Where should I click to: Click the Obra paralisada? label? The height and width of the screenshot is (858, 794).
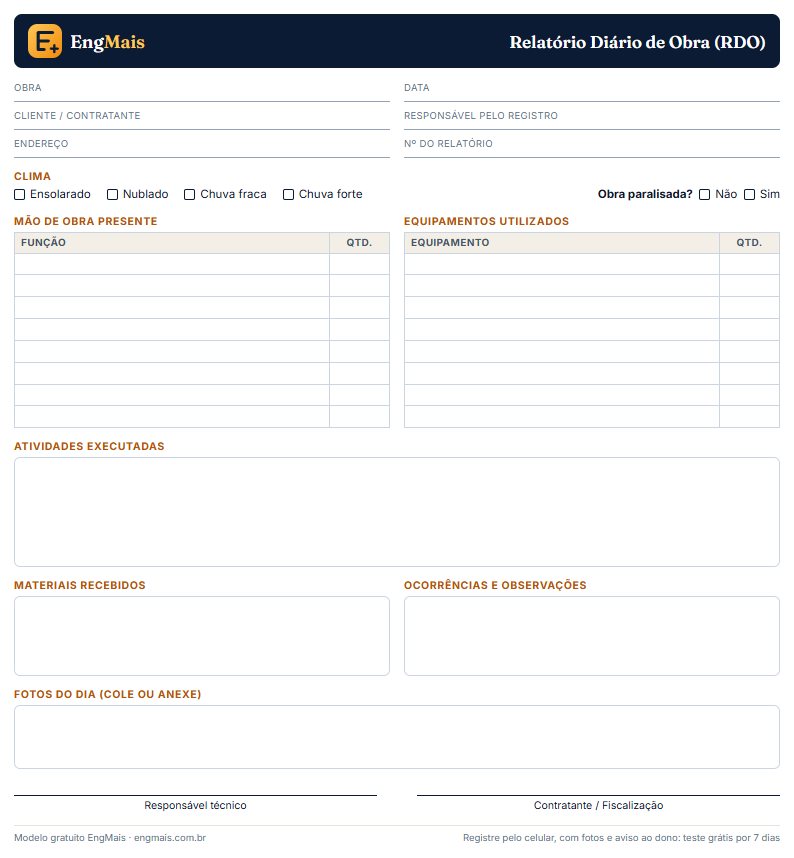click(x=645, y=194)
